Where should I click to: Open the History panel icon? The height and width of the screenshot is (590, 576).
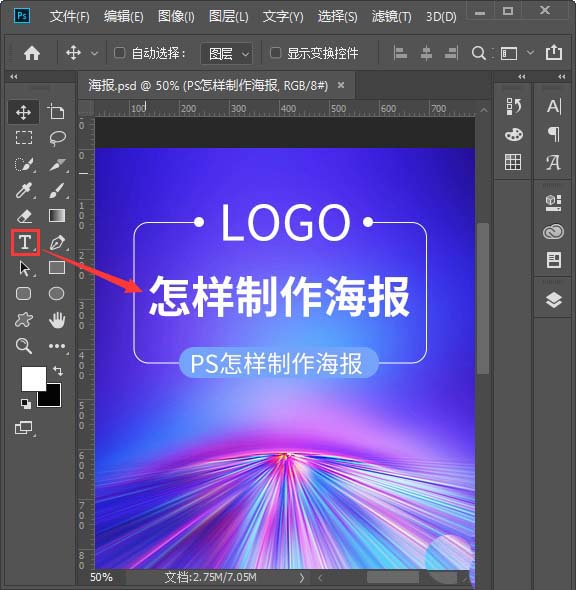pos(514,106)
